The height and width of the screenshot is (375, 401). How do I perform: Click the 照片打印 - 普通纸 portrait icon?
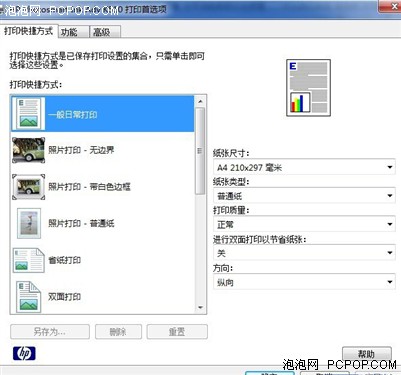(29, 223)
